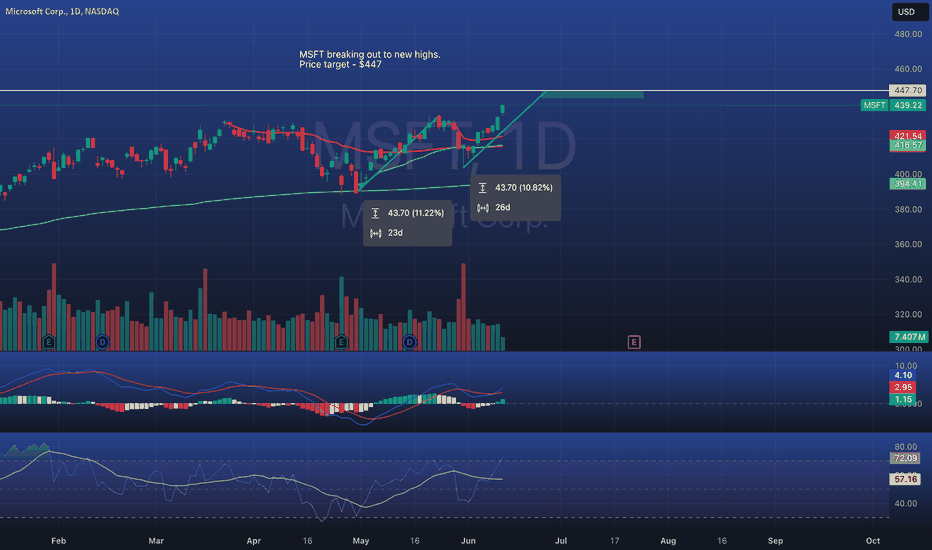Click the Feb label on the time axis
The width and height of the screenshot is (932, 550).
coord(58,540)
